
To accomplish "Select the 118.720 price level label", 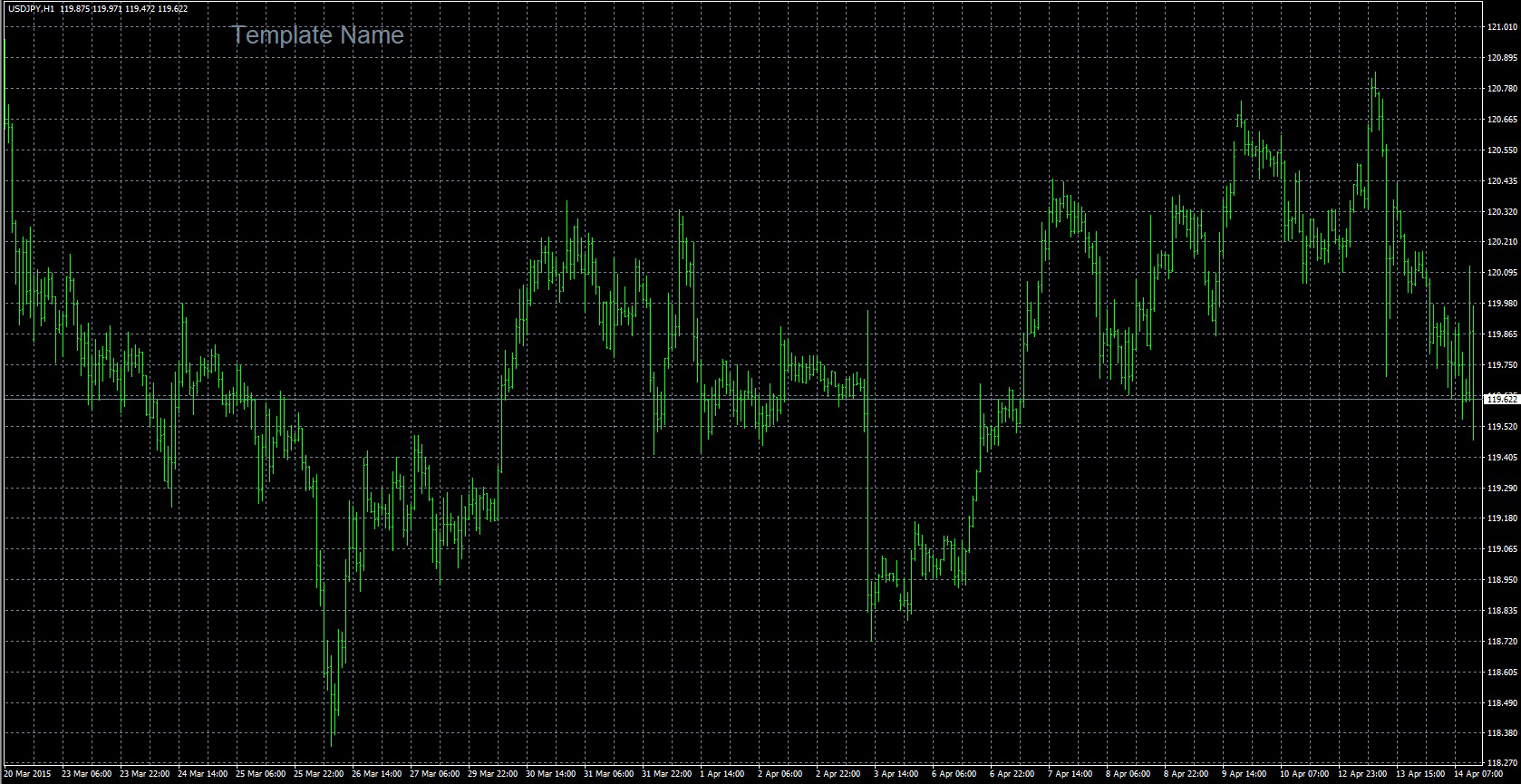I will point(1502,642).
